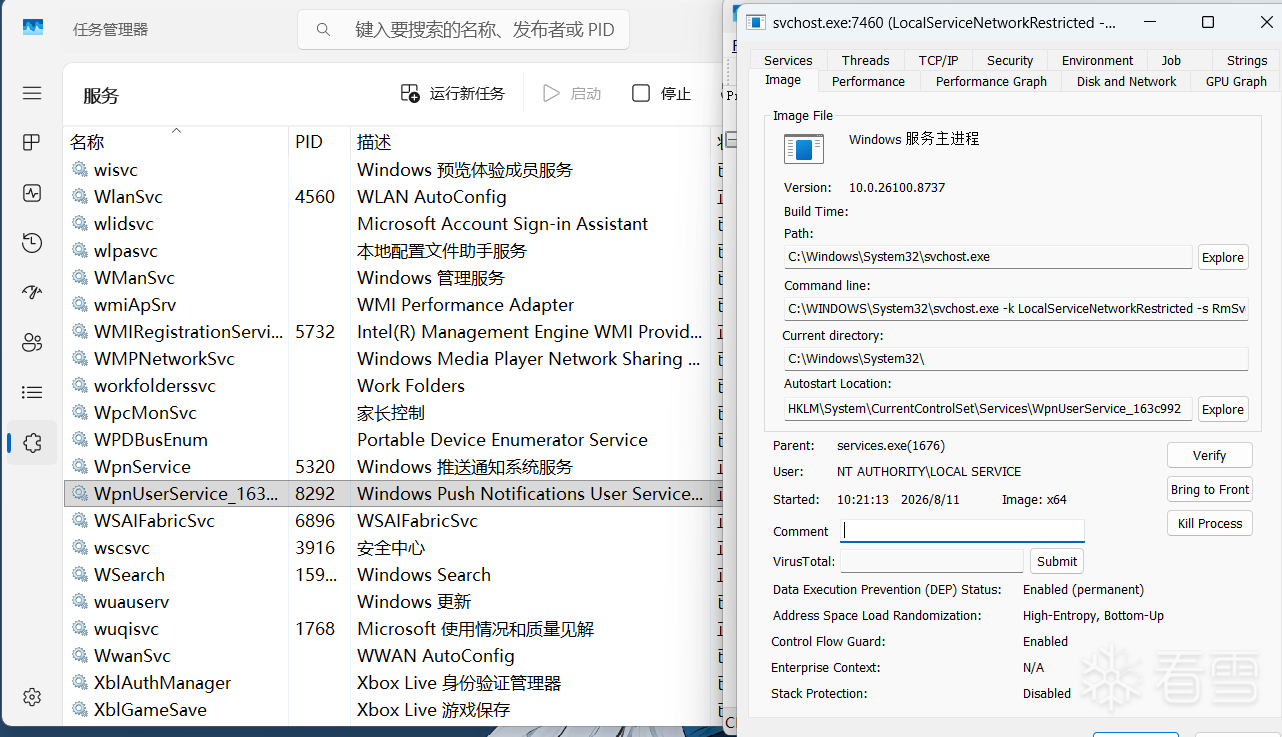Submit the file to VirusTotal

[1057, 561]
